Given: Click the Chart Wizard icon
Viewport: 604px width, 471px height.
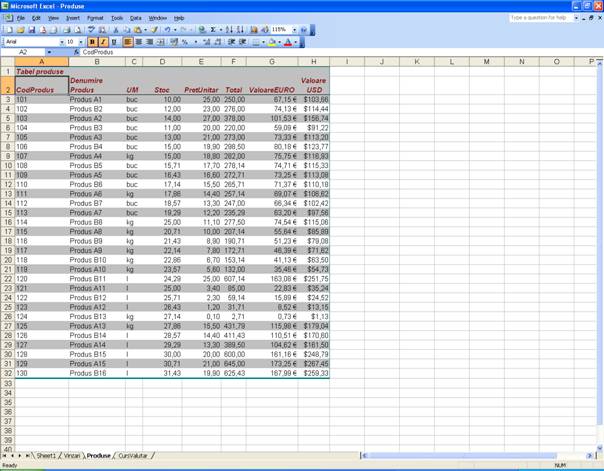Looking at the screenshot, I should (253, 30).
